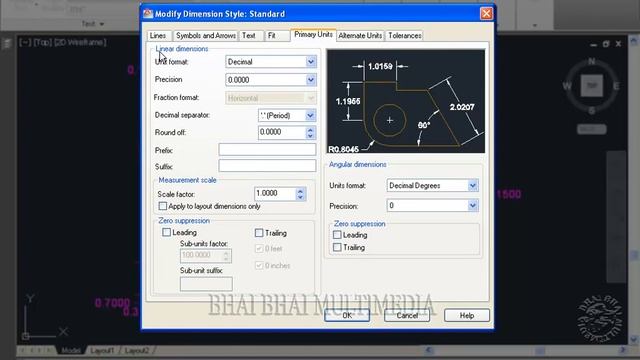
Task: Toggle linear Trailing zero suppression
Action: (x=259, y=233)
